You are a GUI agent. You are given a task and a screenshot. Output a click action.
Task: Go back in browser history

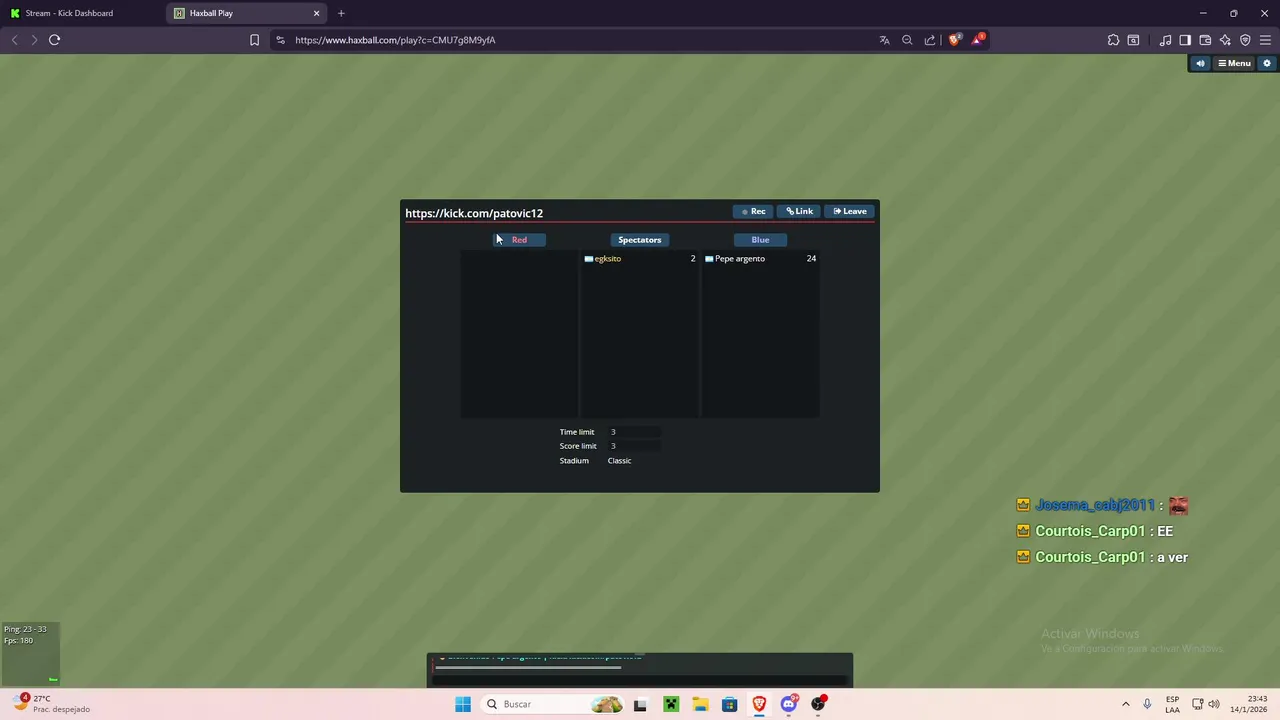[x=14, y=40]
